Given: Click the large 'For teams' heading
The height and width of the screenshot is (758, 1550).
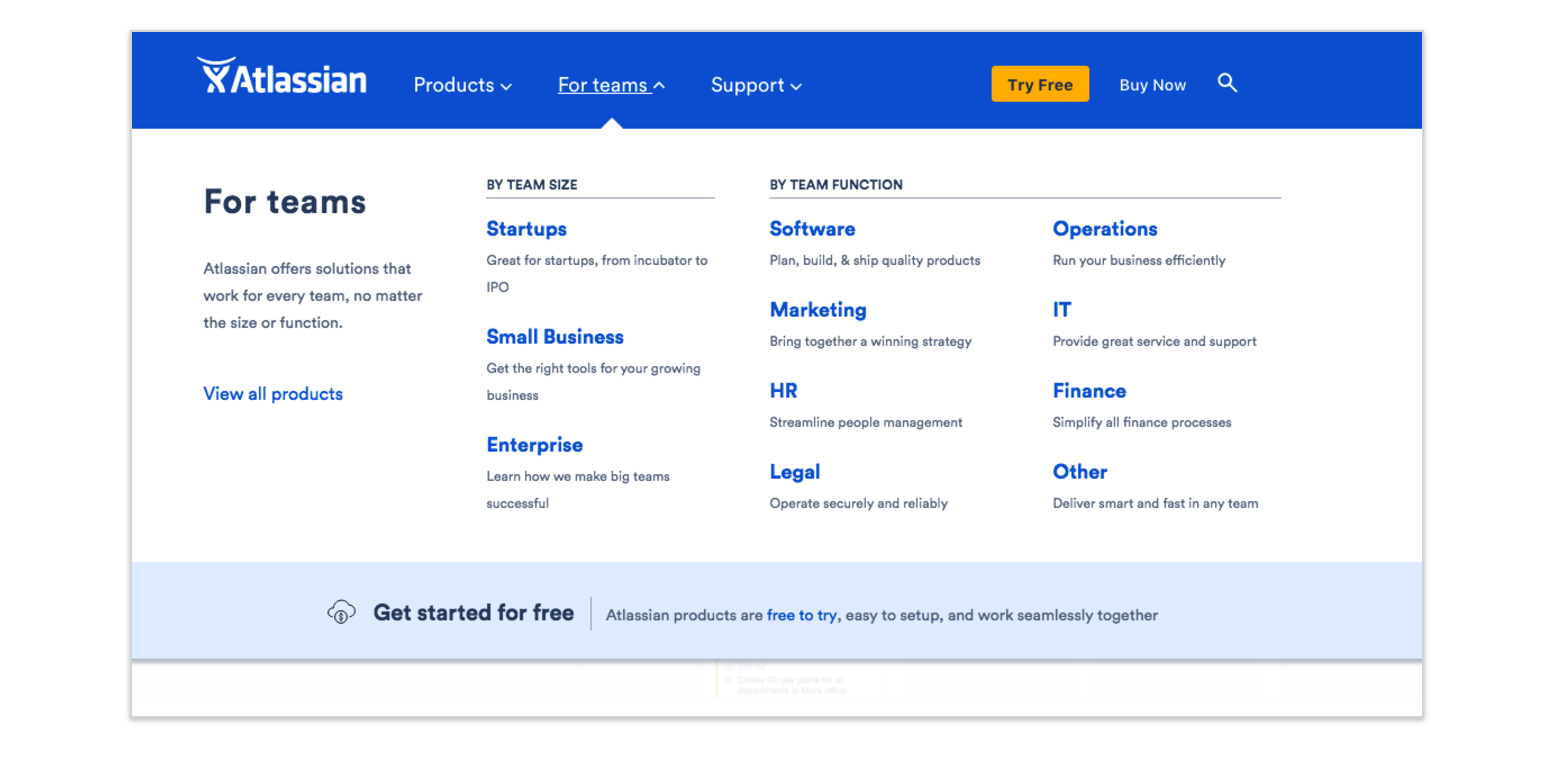Looking at the screenshot, I should coord(285,202).
